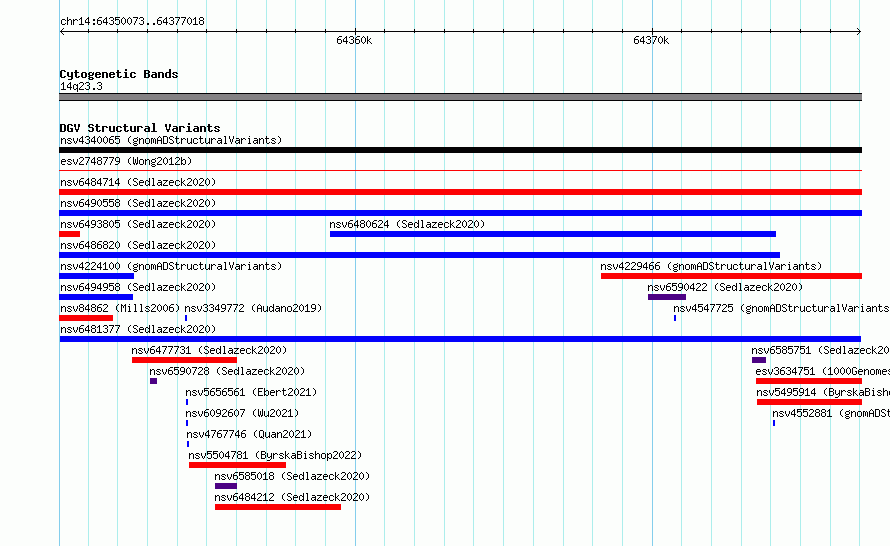Open nsv6585751 Sedlazeck variant label

click(x=821, y=350)
